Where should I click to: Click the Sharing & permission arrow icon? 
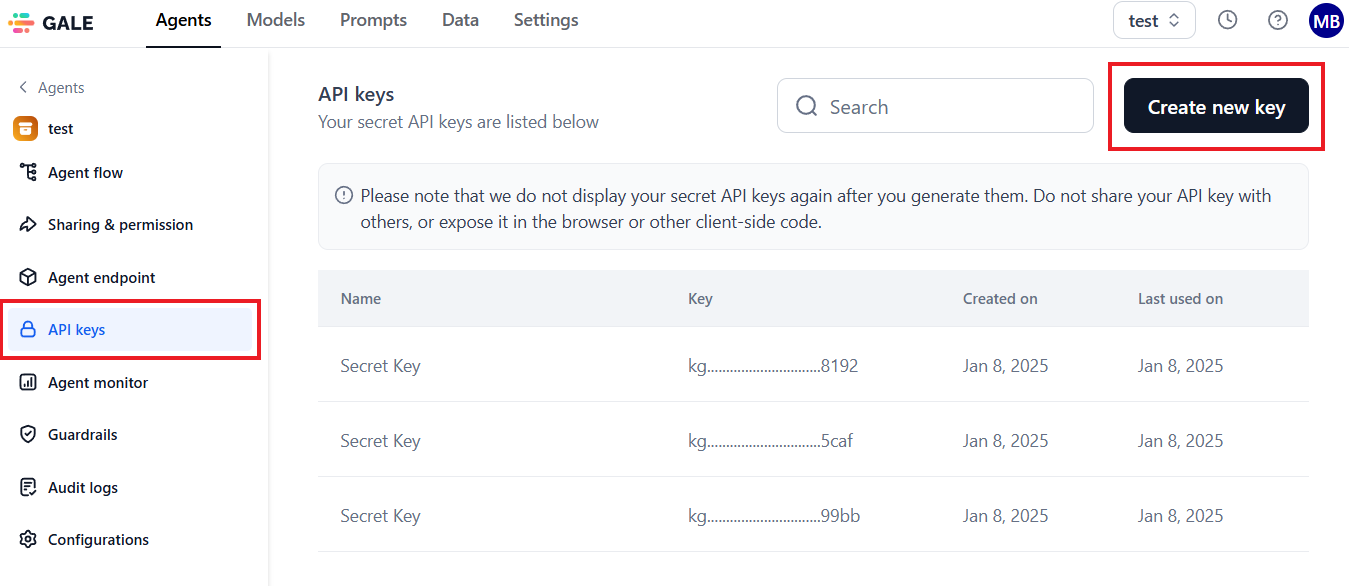coord(29,224)
